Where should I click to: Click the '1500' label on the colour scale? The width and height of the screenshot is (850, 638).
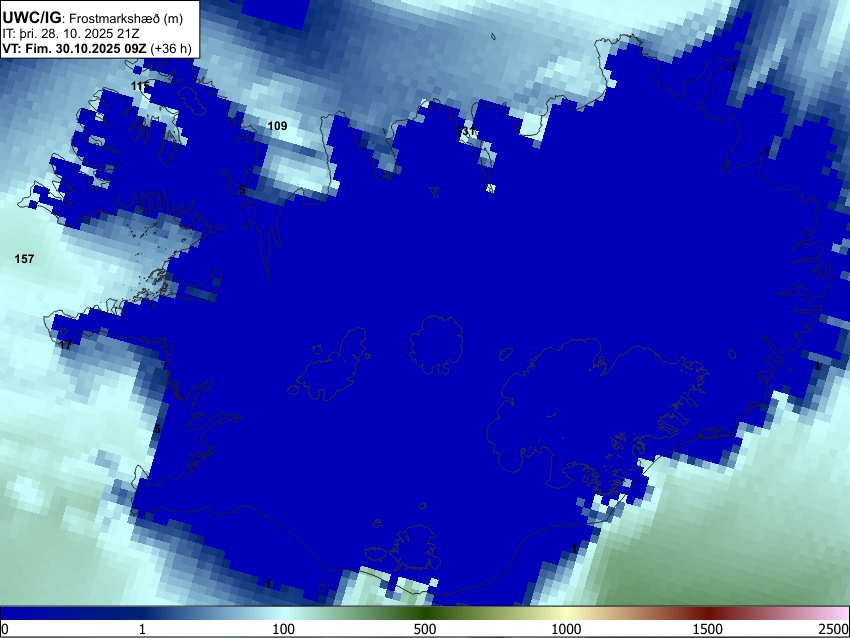point(707,629)
